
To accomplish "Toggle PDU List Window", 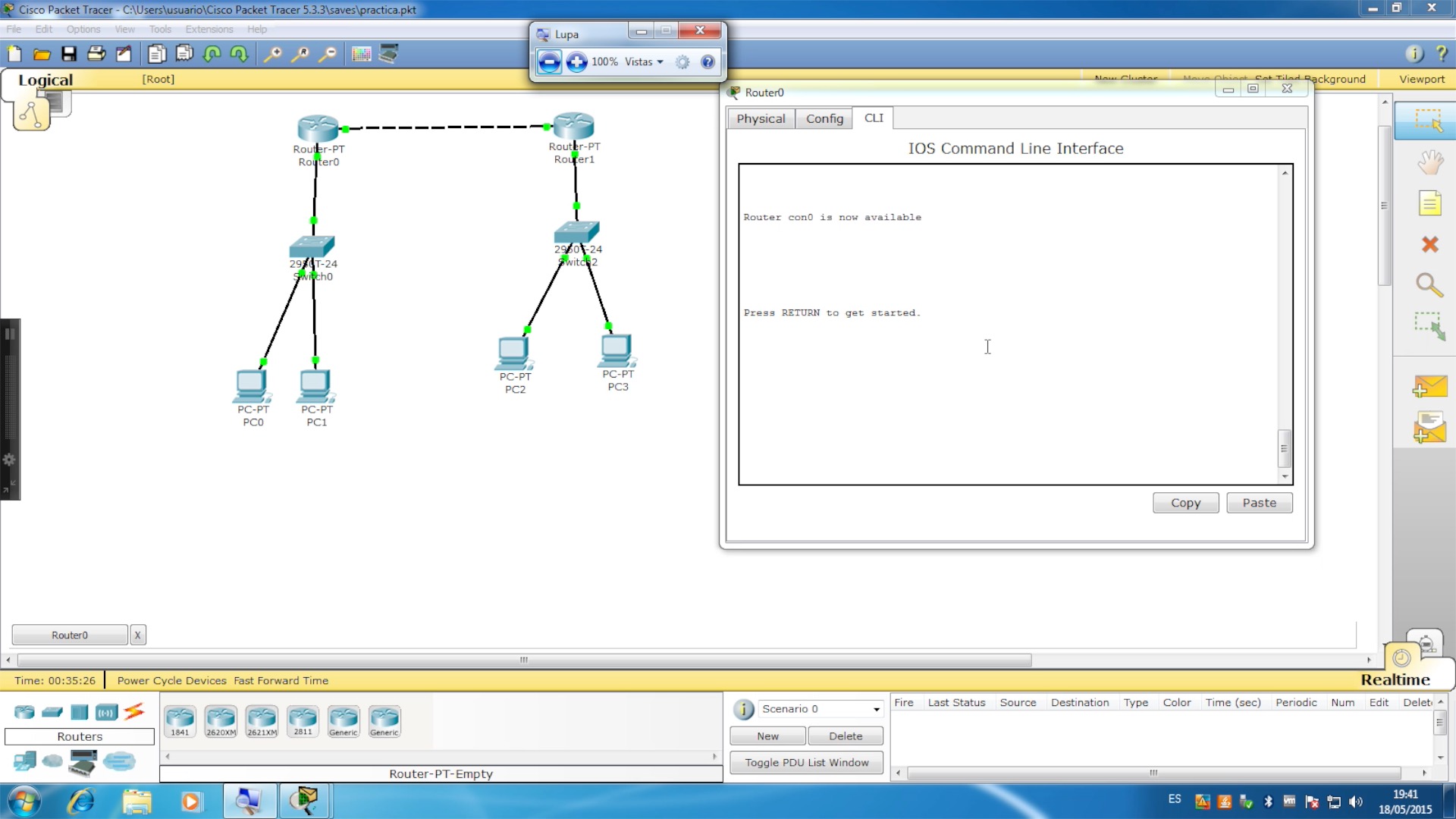I will tap(806, 762).
